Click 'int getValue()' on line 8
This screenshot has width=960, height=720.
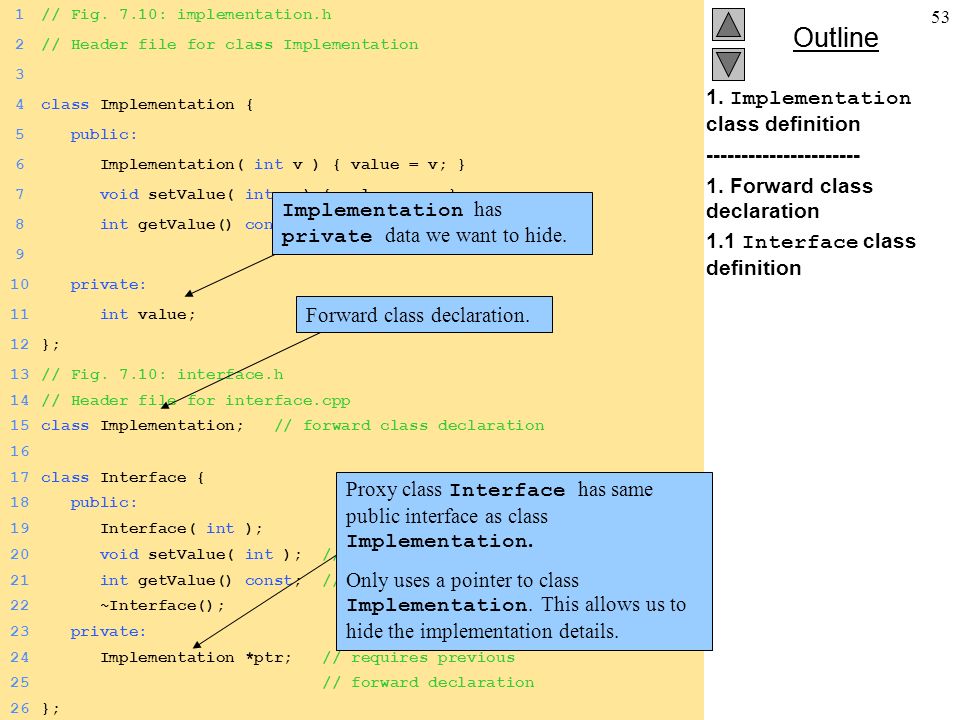pos(166,225)
